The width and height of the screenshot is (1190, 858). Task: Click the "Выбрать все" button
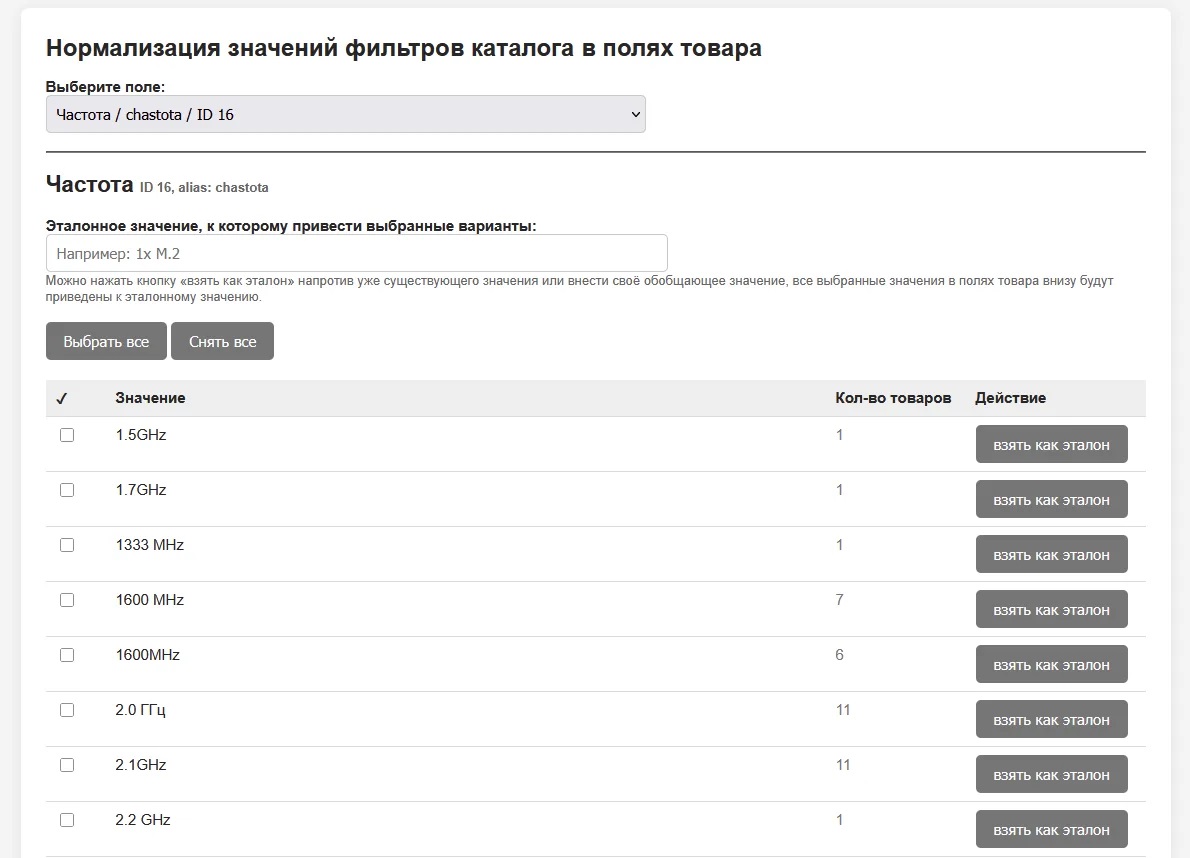[106, 341]
